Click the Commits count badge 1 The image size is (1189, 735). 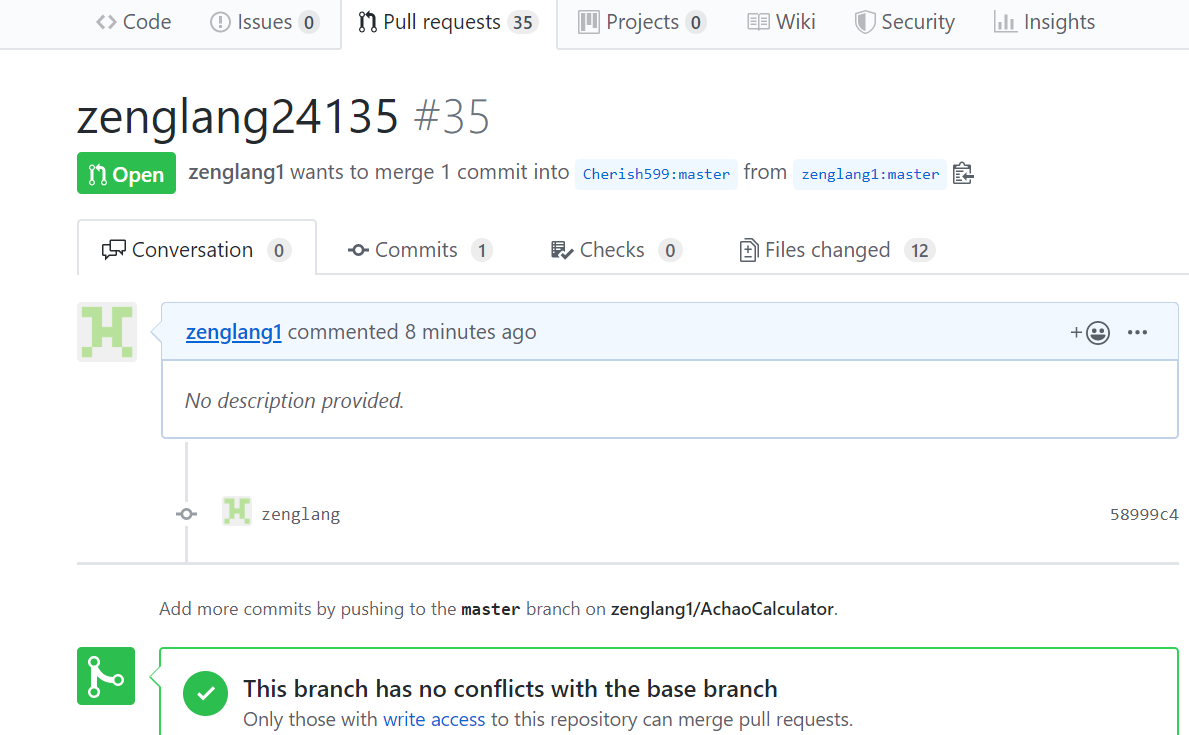tap(482, 250)
